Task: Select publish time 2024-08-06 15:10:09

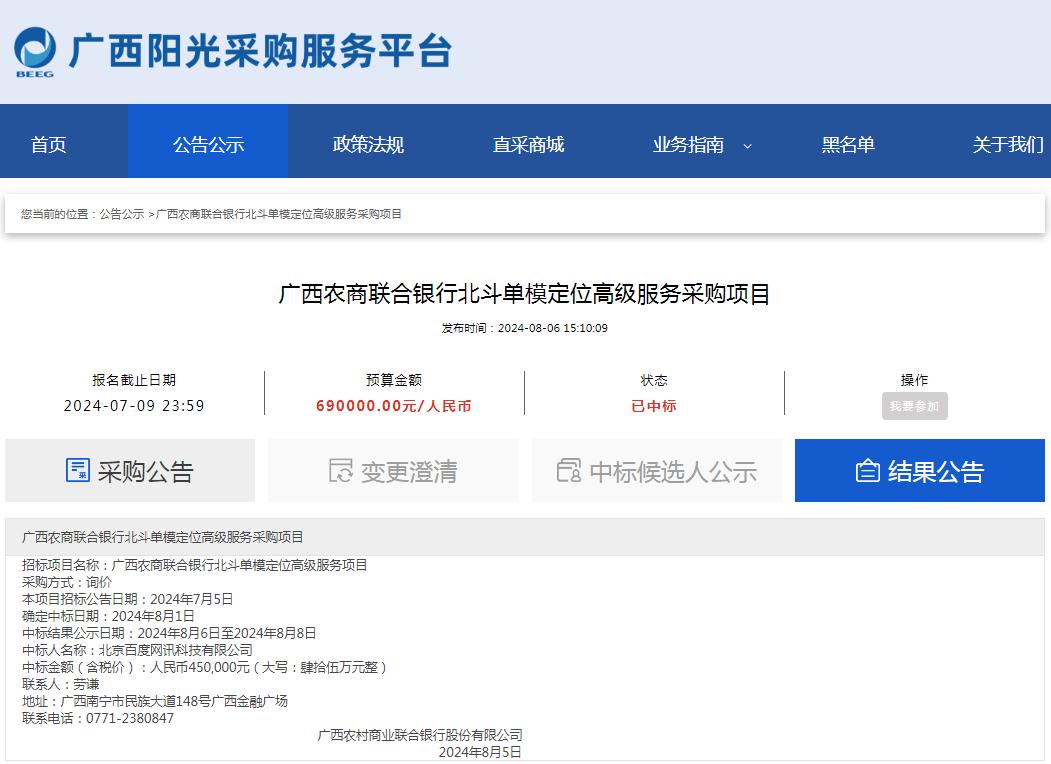Action: pos(552,328)
